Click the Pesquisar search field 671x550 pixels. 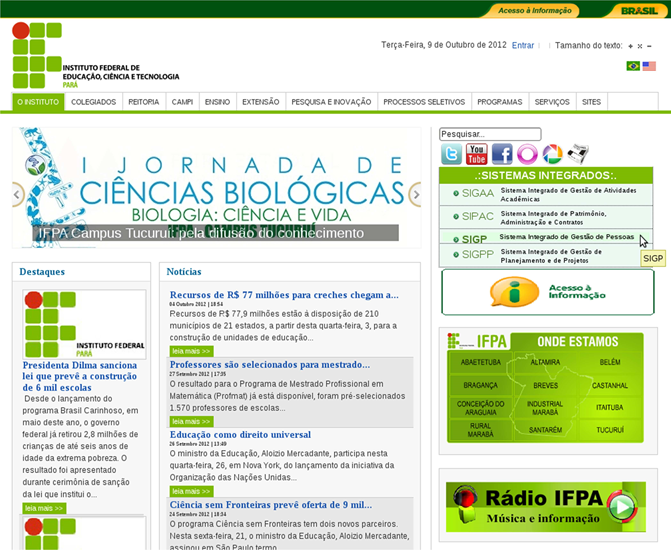pos(490,134)
